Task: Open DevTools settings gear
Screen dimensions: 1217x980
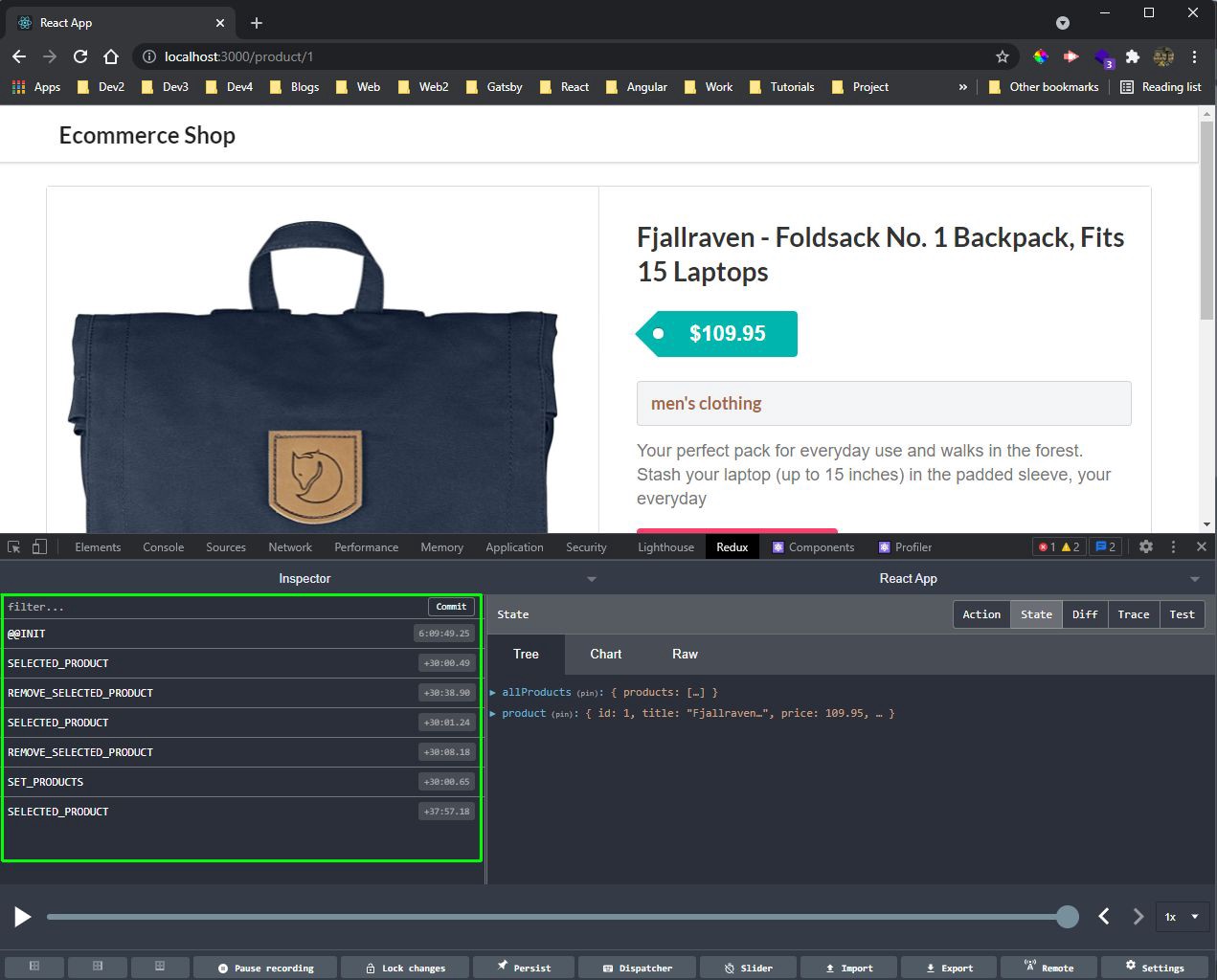Action: [1146, 546]
